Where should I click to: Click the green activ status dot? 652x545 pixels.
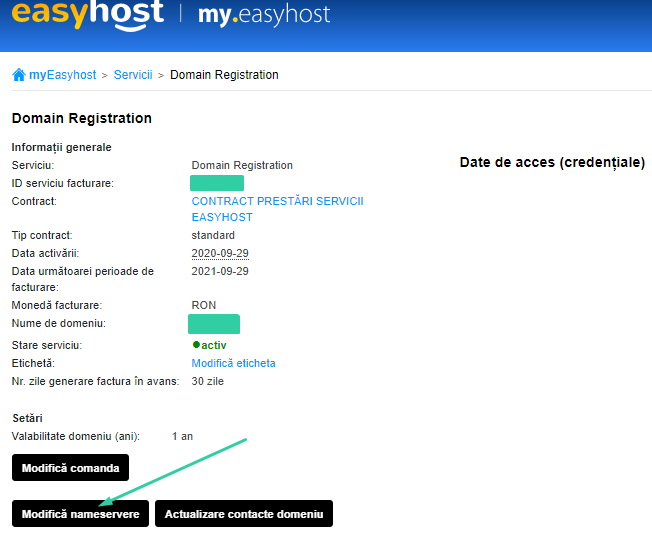[x=196, y=345]
